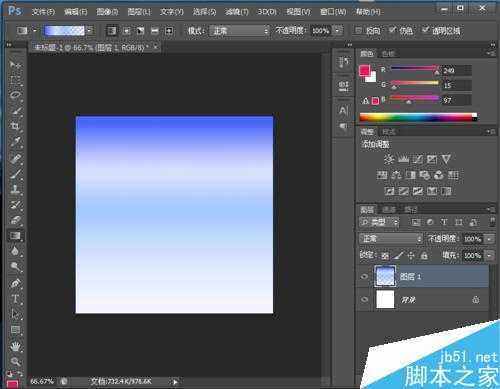Select the Rectangle shape tool
The width and height of the screenshot is (500, 389).
(15, 330)
